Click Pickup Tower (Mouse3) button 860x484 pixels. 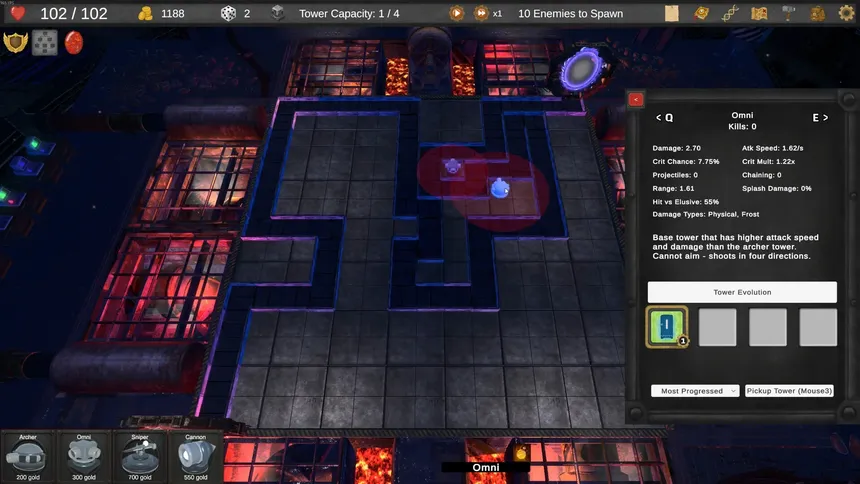789,391
